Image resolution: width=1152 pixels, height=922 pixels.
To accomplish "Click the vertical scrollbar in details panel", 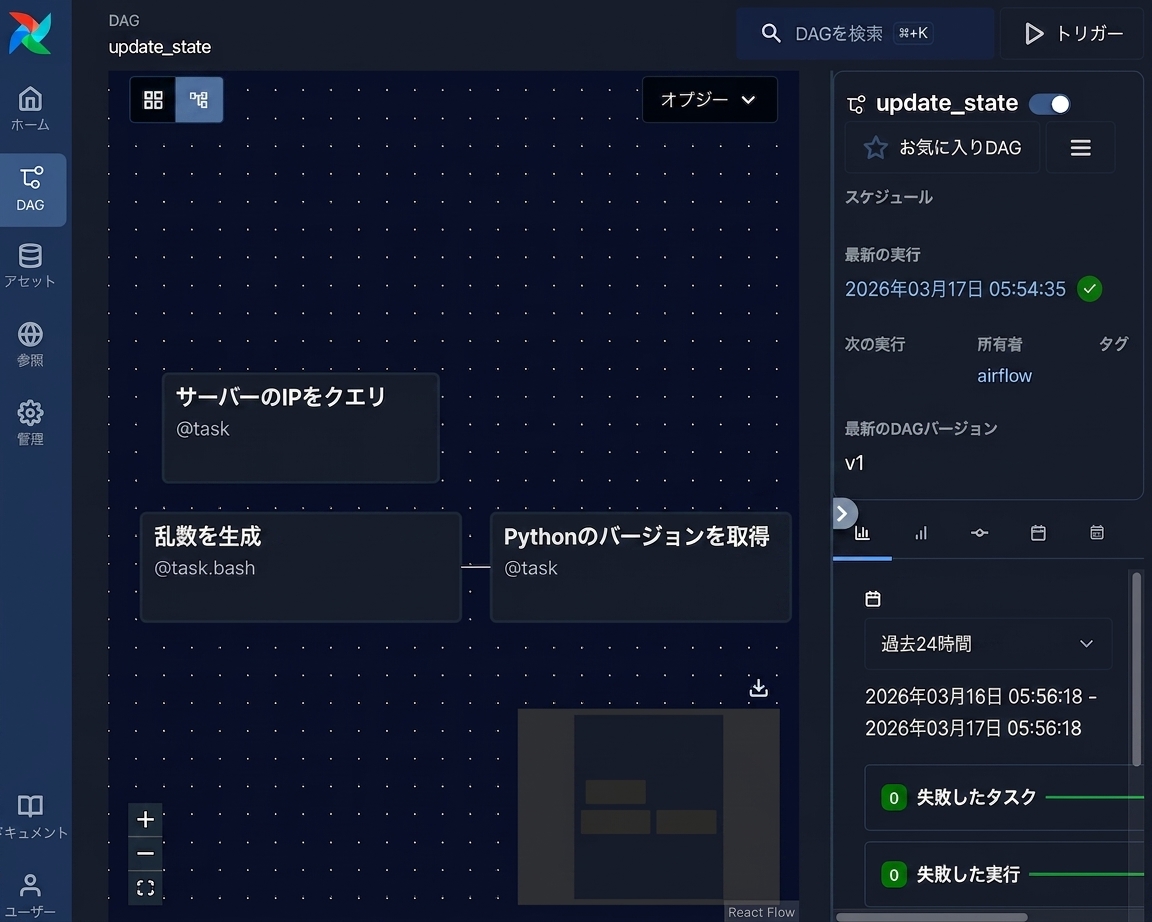I will click(x=1137, y=669).
